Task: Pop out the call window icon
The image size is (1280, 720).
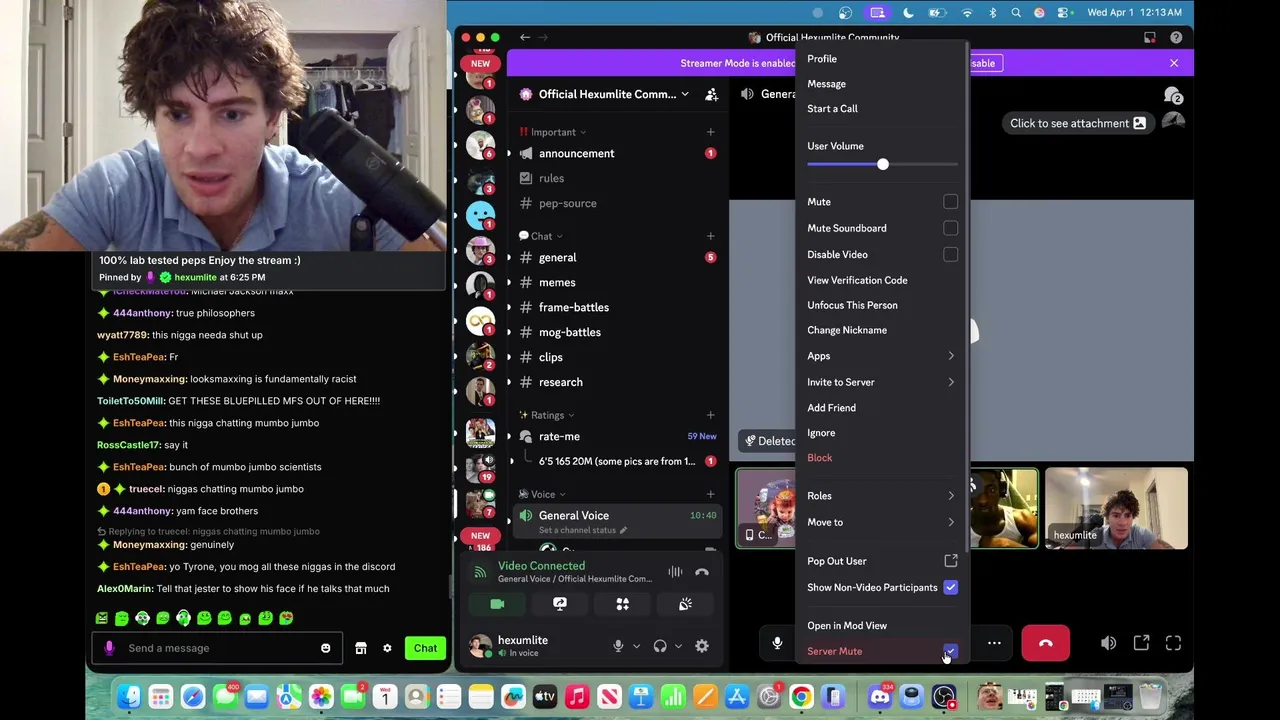Action: (x=1141, y=643)
